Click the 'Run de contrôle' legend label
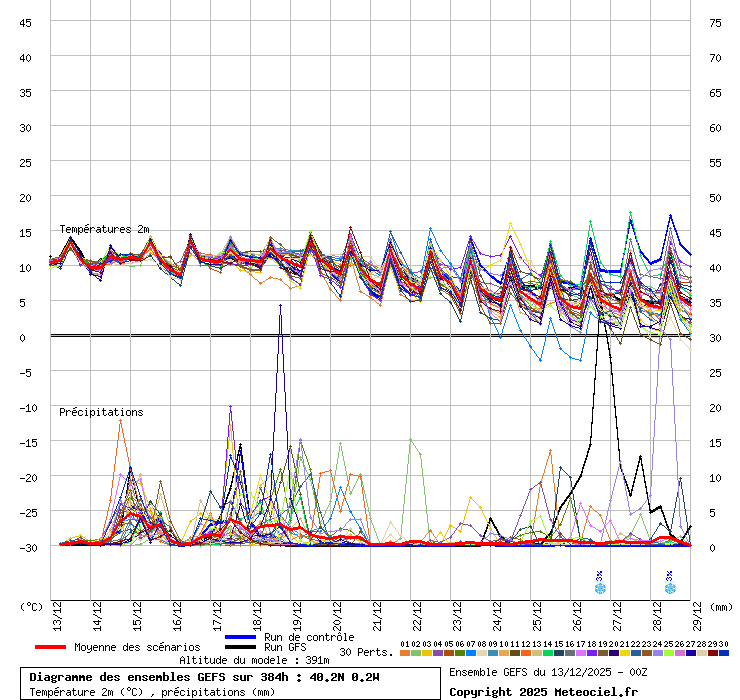This screenshot has width=740, height=700. 309,637
